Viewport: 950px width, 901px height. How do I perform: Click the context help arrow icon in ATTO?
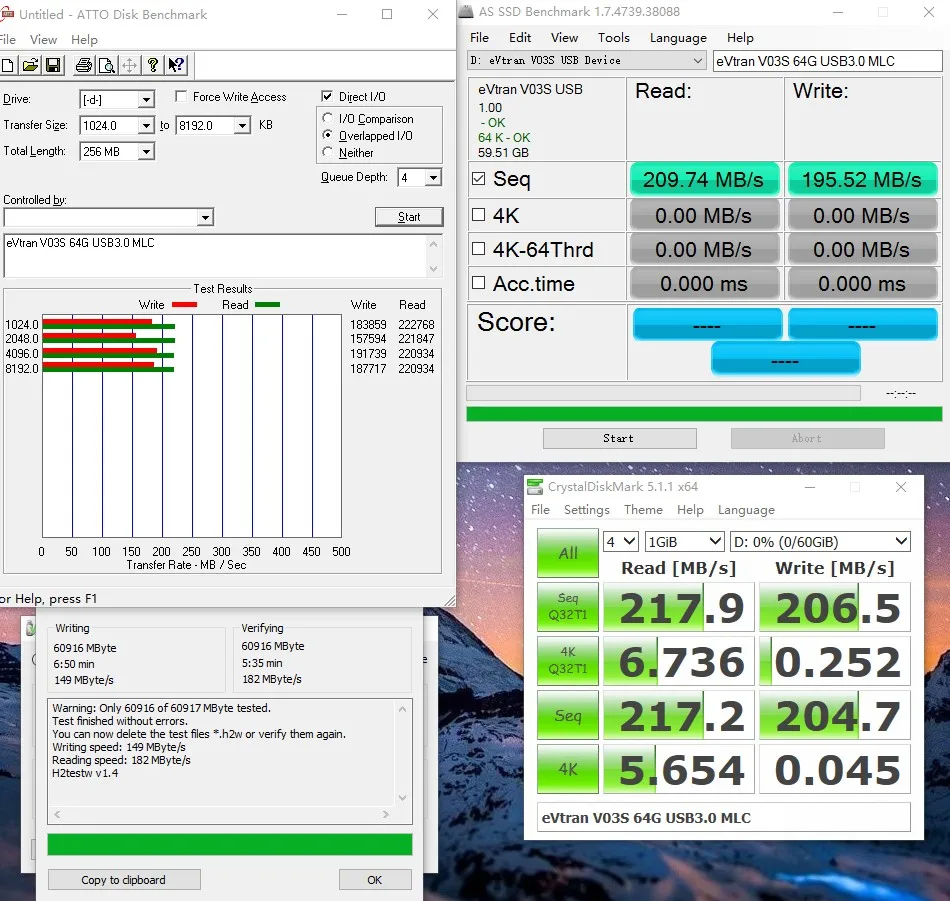pos(176,65)
